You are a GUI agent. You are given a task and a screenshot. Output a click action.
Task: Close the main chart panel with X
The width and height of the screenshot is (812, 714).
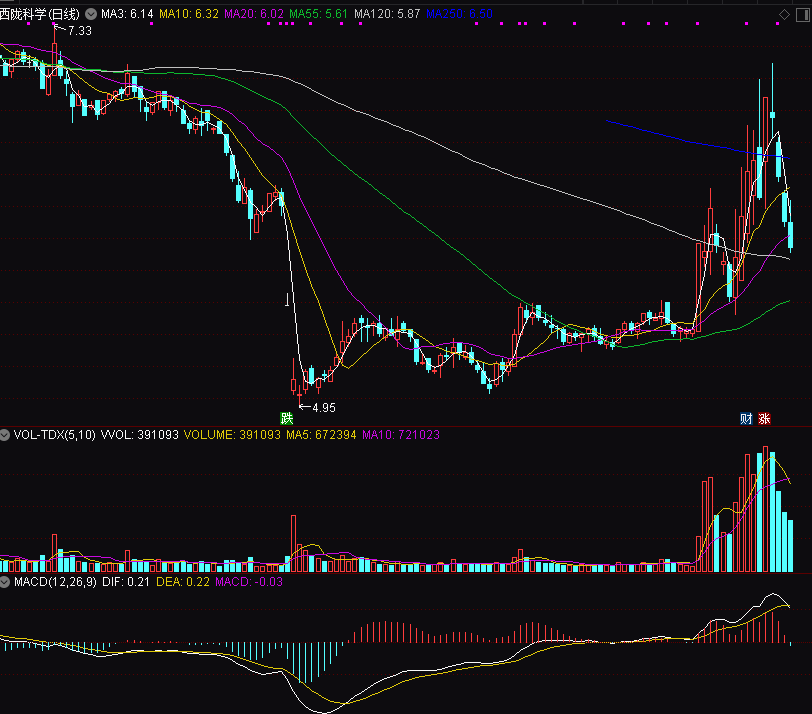[802, 13]
